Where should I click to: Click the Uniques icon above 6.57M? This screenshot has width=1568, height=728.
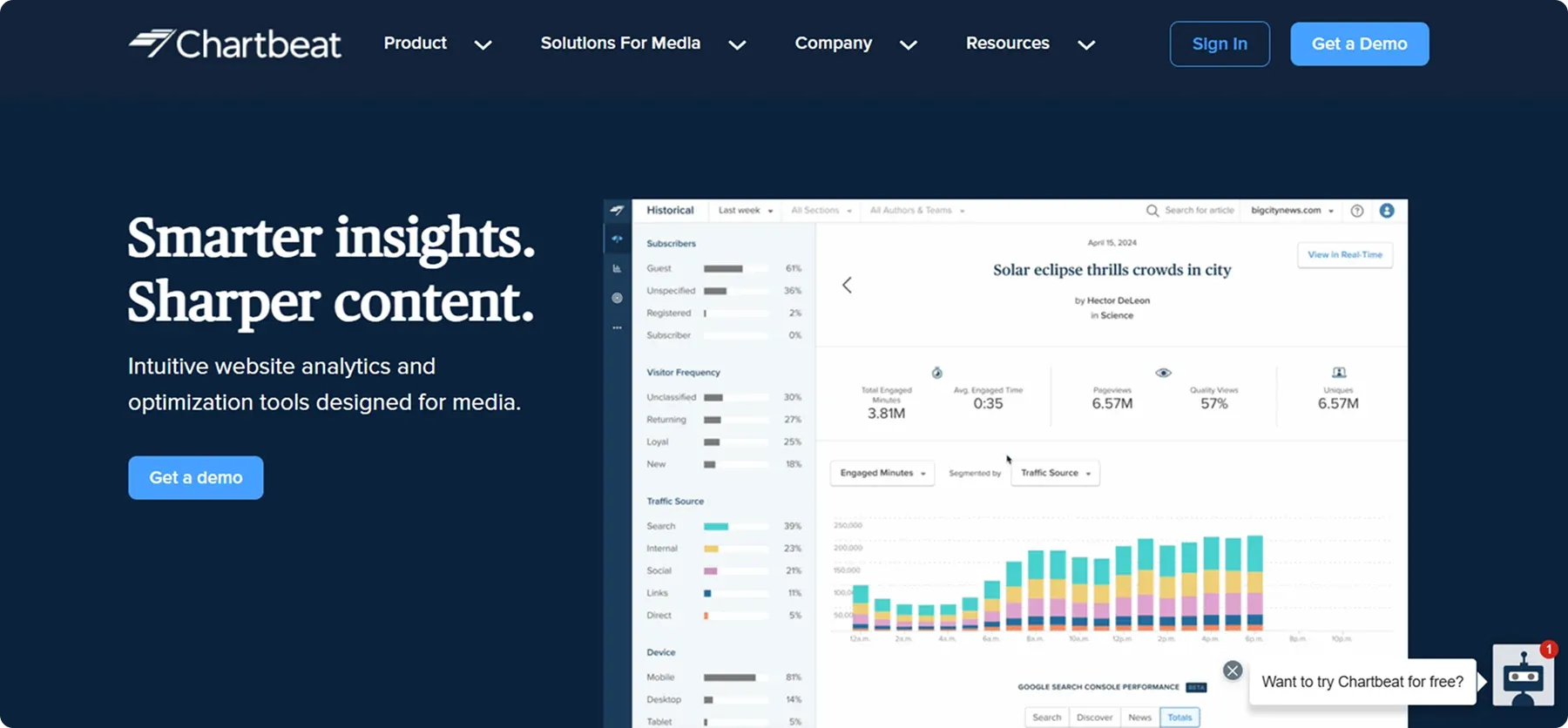1339,373
